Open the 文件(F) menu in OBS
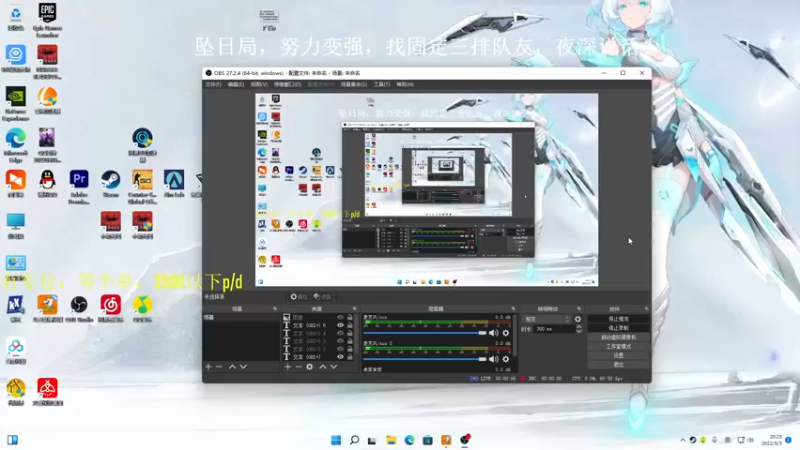This screenshot has height=450, width=800. click(213, 84)
